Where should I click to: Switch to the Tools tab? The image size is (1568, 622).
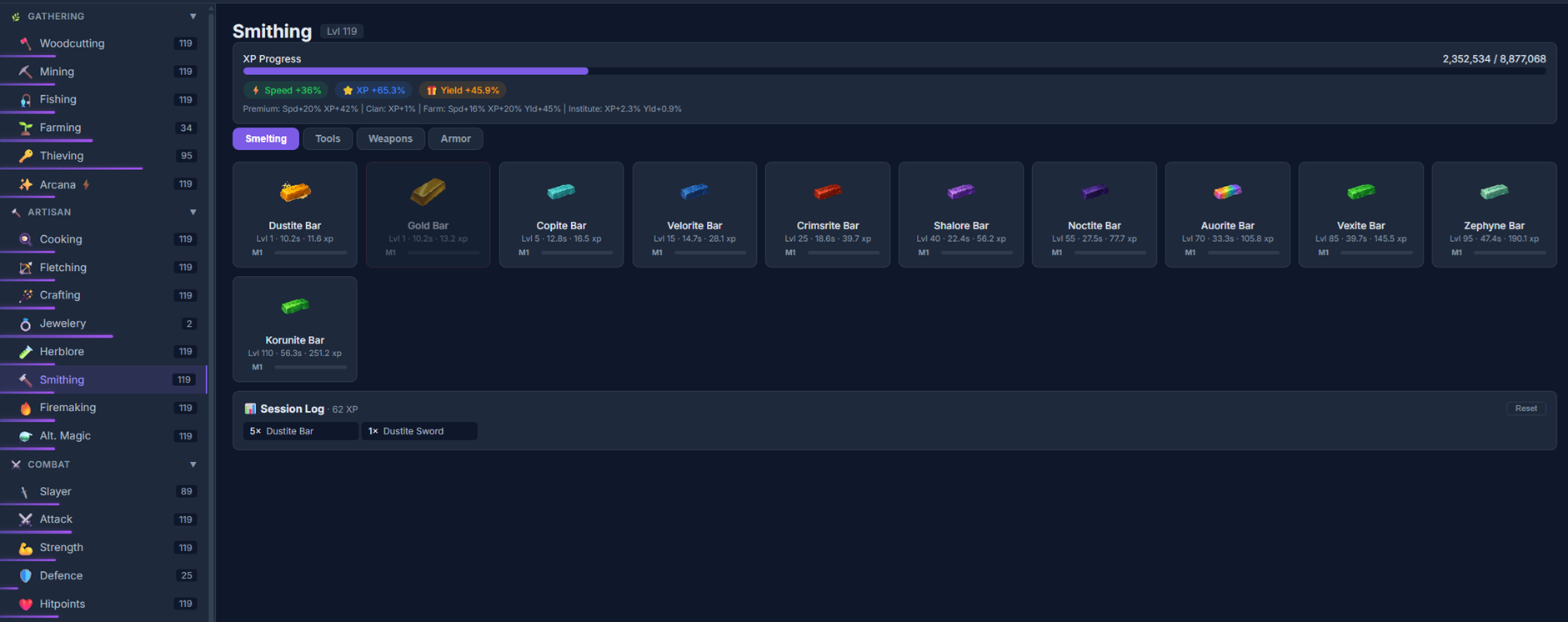click(328, 138)
